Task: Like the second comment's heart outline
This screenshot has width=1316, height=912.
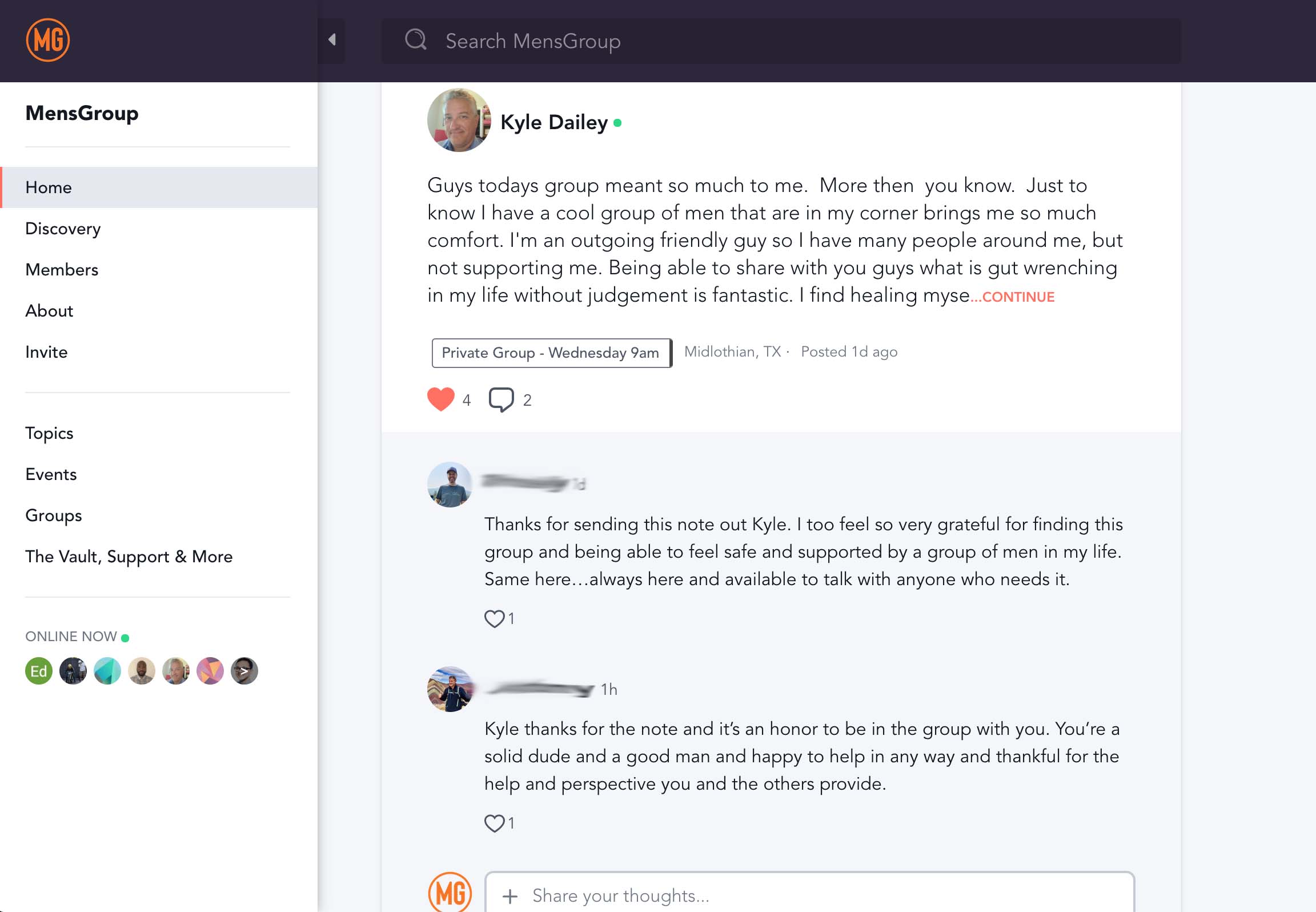Action: [494, 823]
